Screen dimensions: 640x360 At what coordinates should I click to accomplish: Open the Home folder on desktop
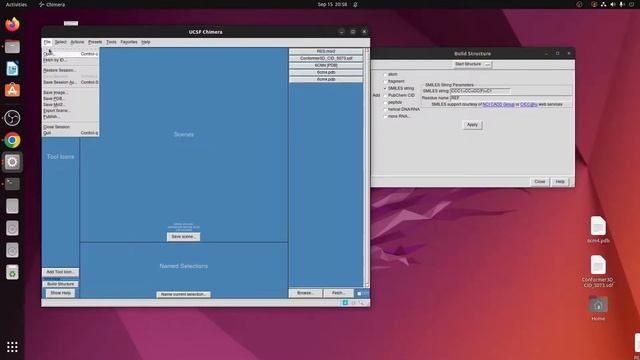pyautogui.click(x=598, y=309)
